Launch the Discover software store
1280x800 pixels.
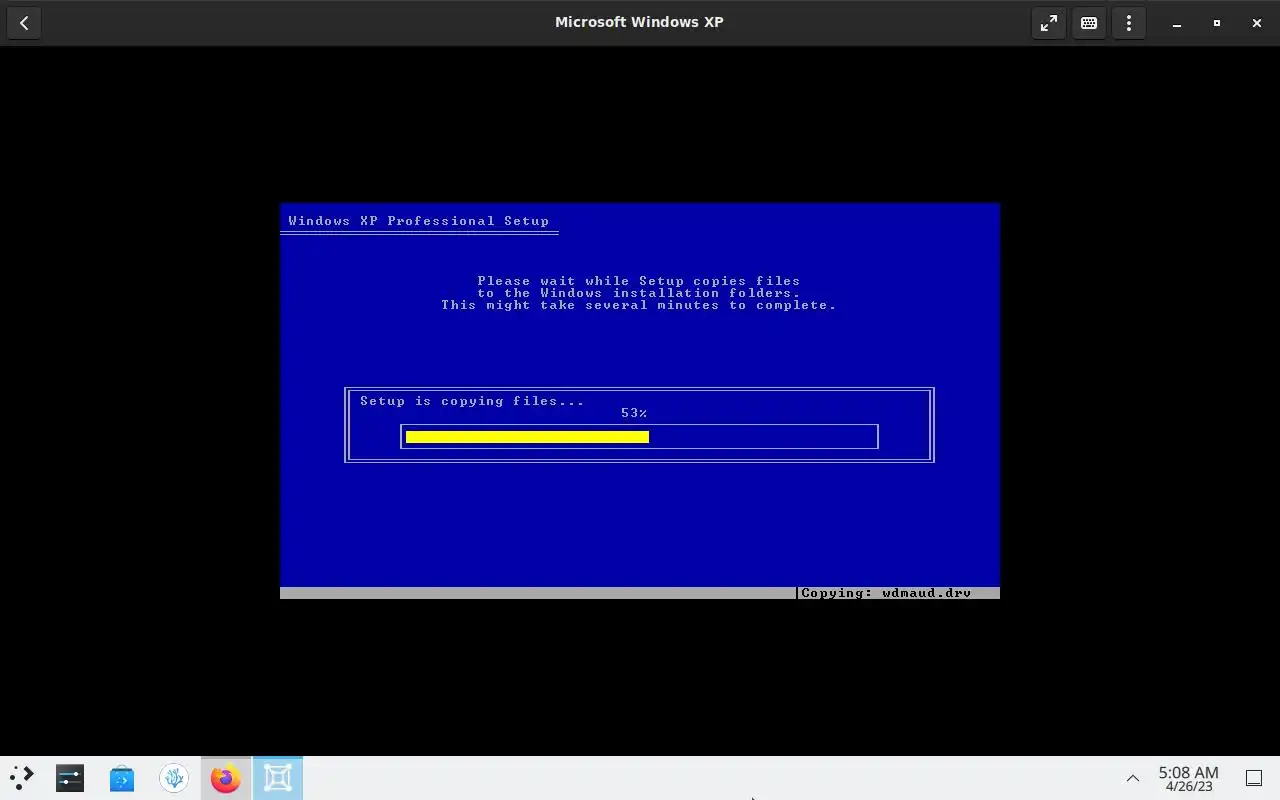(122, 778)
